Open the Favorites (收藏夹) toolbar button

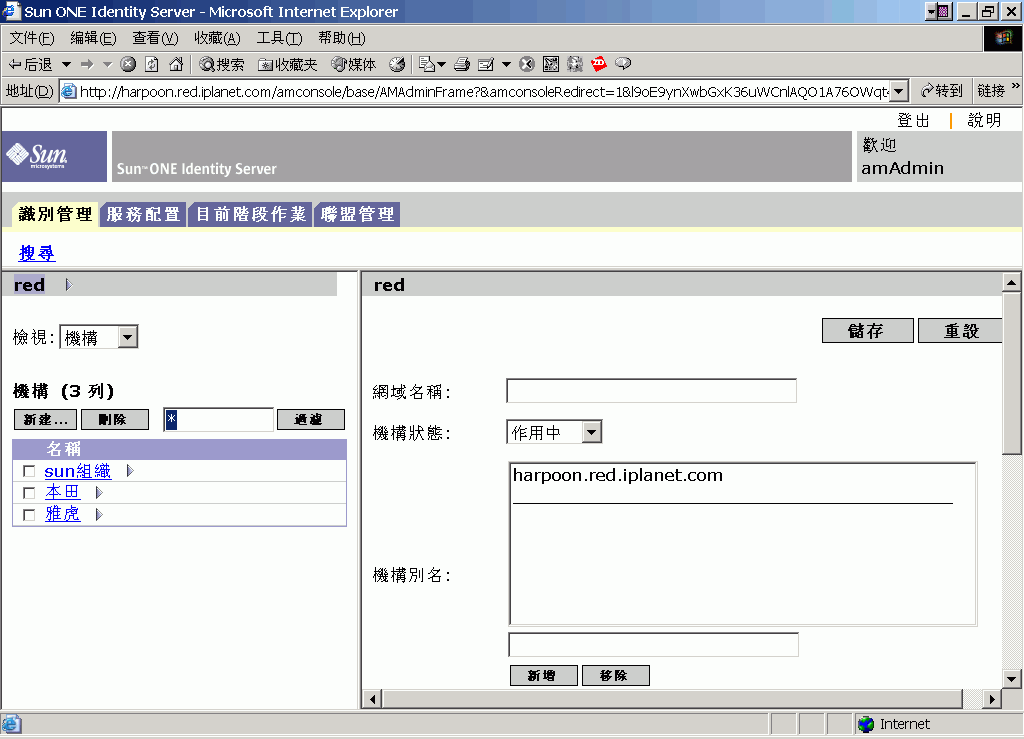click(287, 64)
